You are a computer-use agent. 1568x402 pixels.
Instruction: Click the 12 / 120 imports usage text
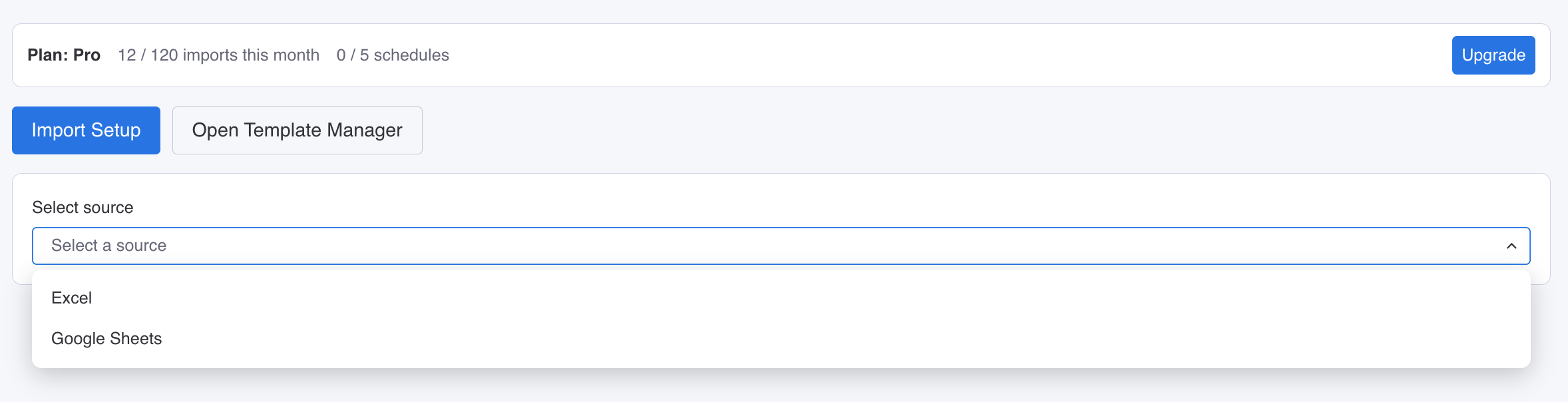click(218, 55)
